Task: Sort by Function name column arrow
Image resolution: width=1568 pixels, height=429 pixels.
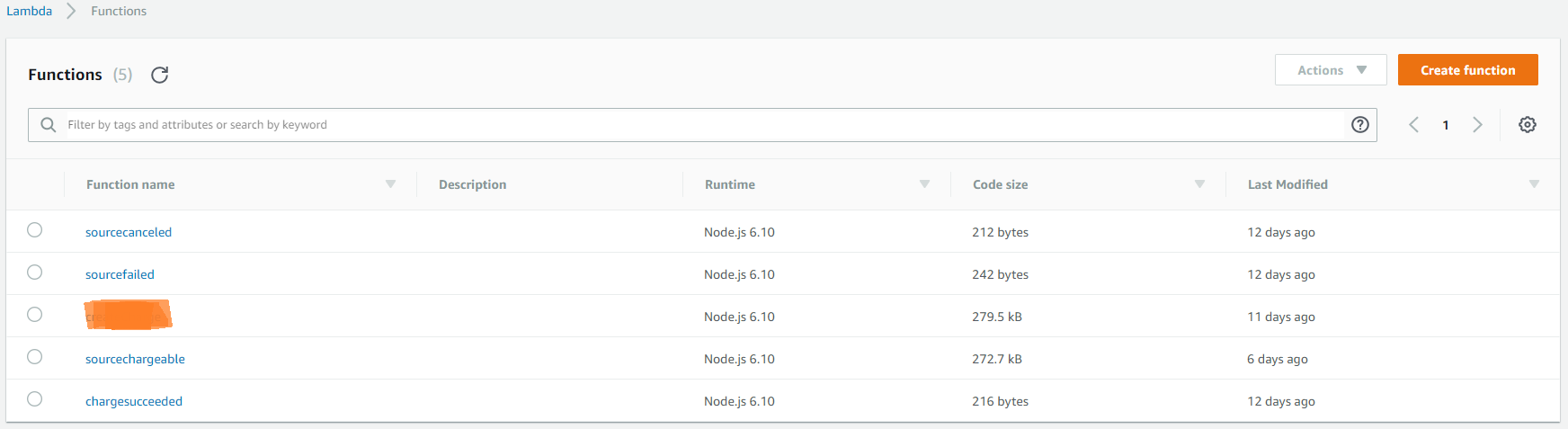Action: point(390,184)
